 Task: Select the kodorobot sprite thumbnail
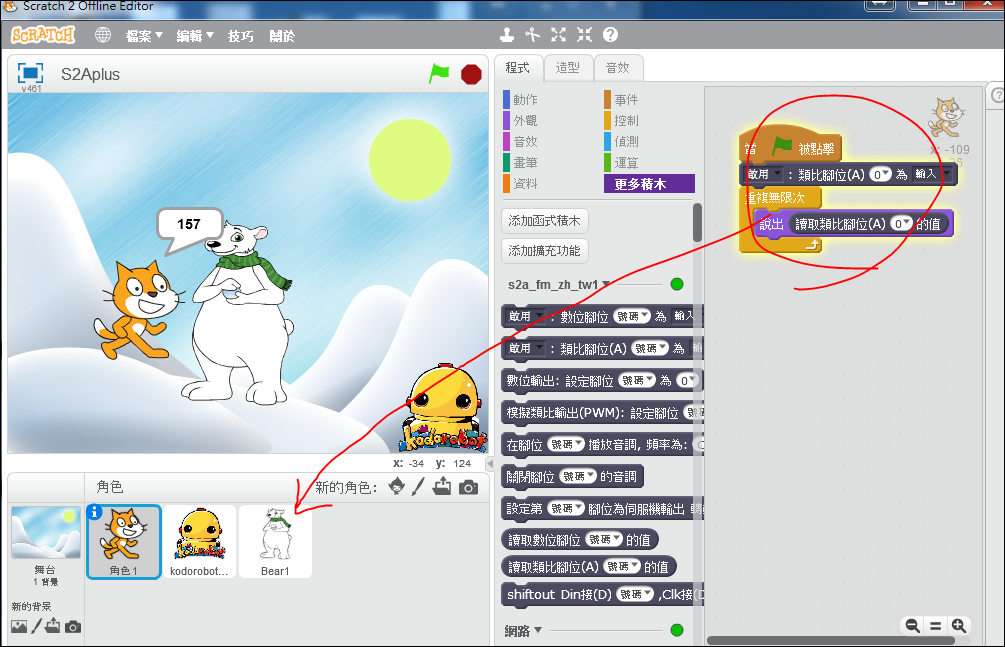(x=199, y=542)
